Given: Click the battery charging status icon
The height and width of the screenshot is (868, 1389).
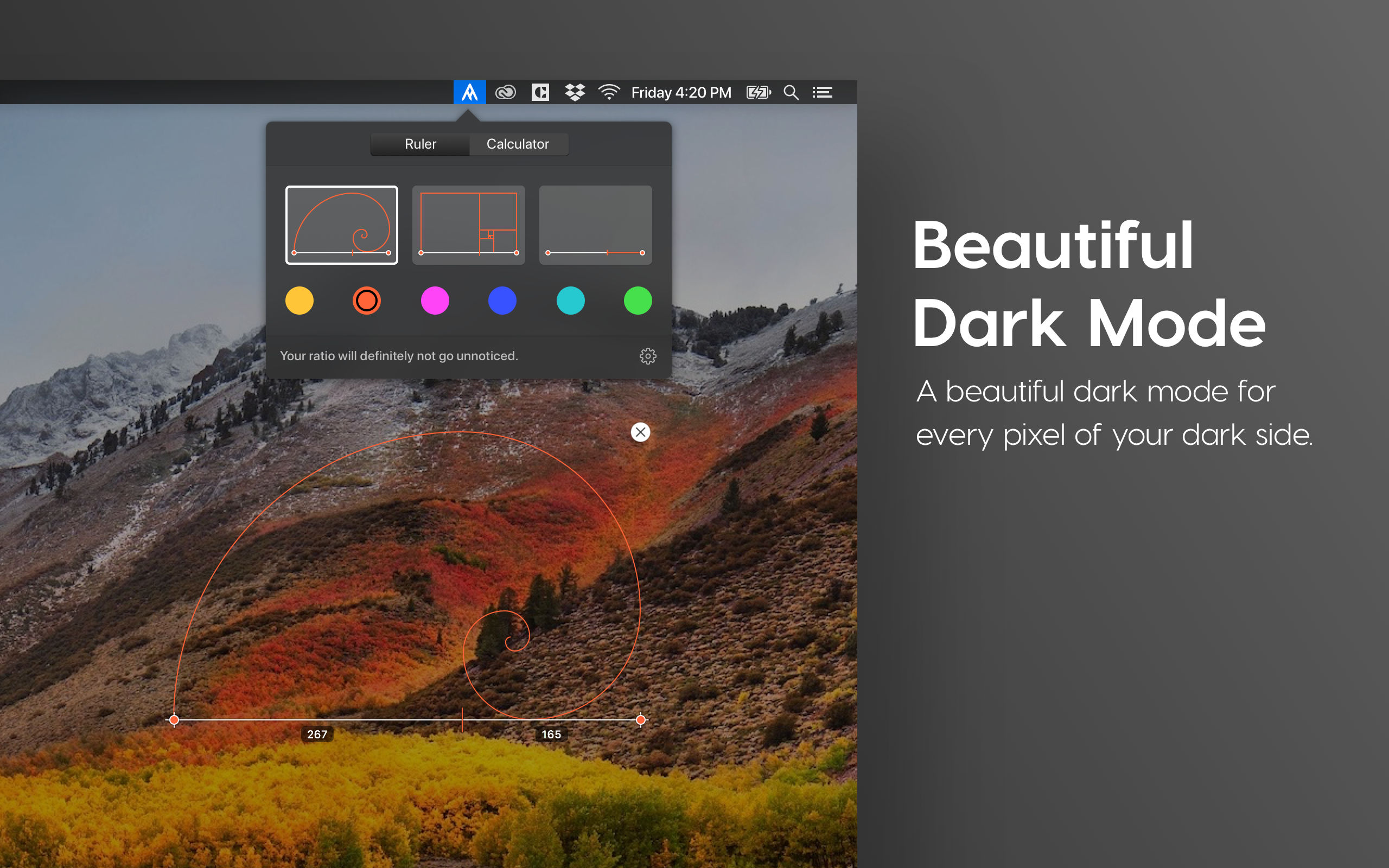Looking at the screenshot, I should coord(757,92).
